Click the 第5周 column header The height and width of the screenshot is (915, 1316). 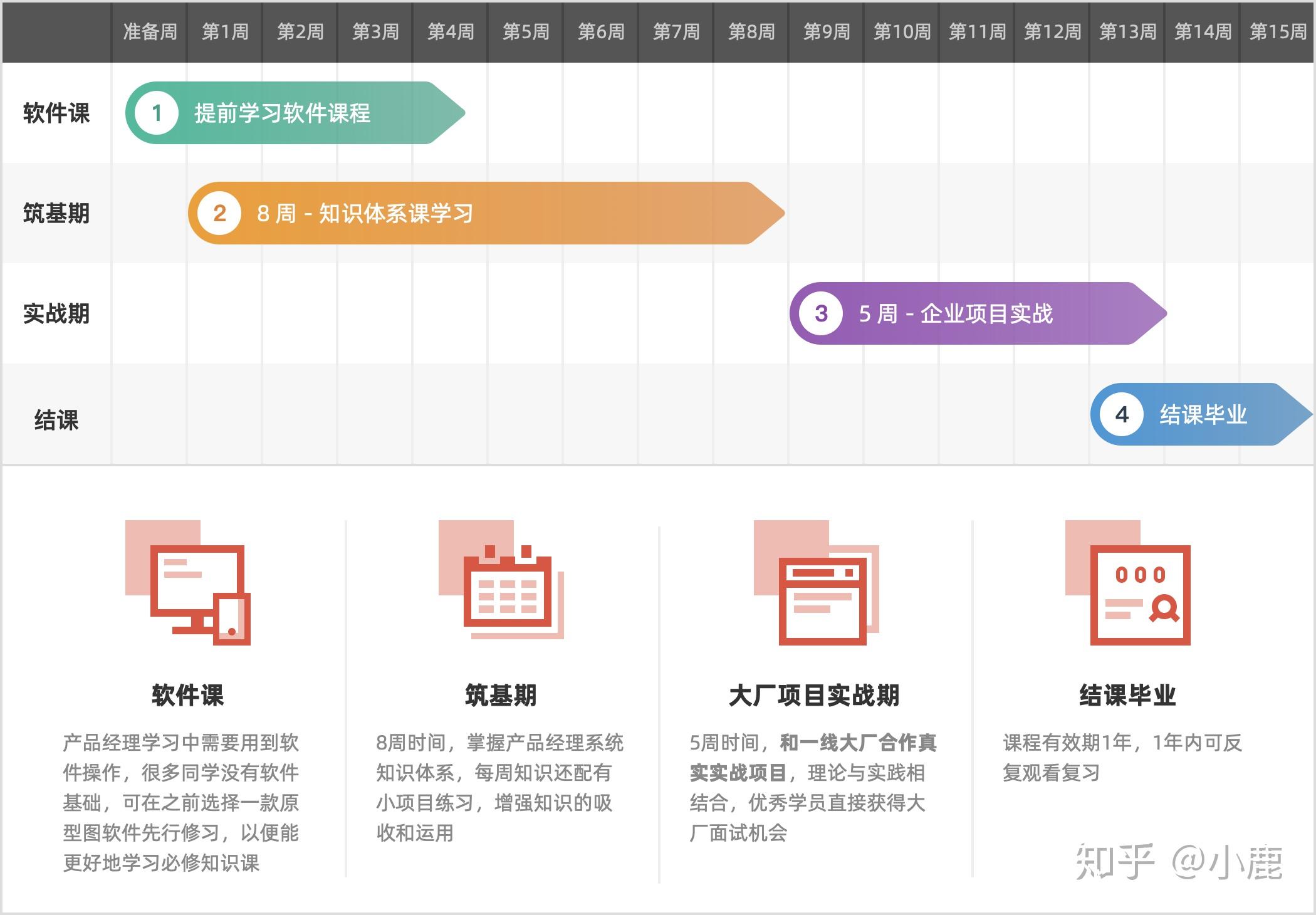pyautogui.click(x=526, y=32)
